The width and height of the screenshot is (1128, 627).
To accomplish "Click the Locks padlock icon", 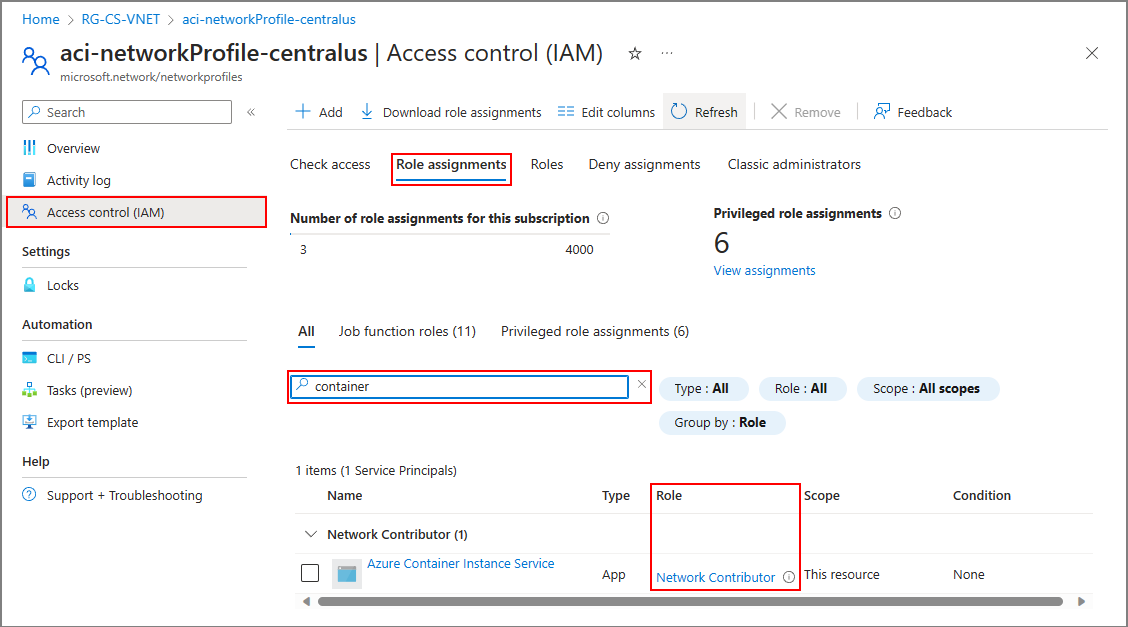I will coord(29,285).
